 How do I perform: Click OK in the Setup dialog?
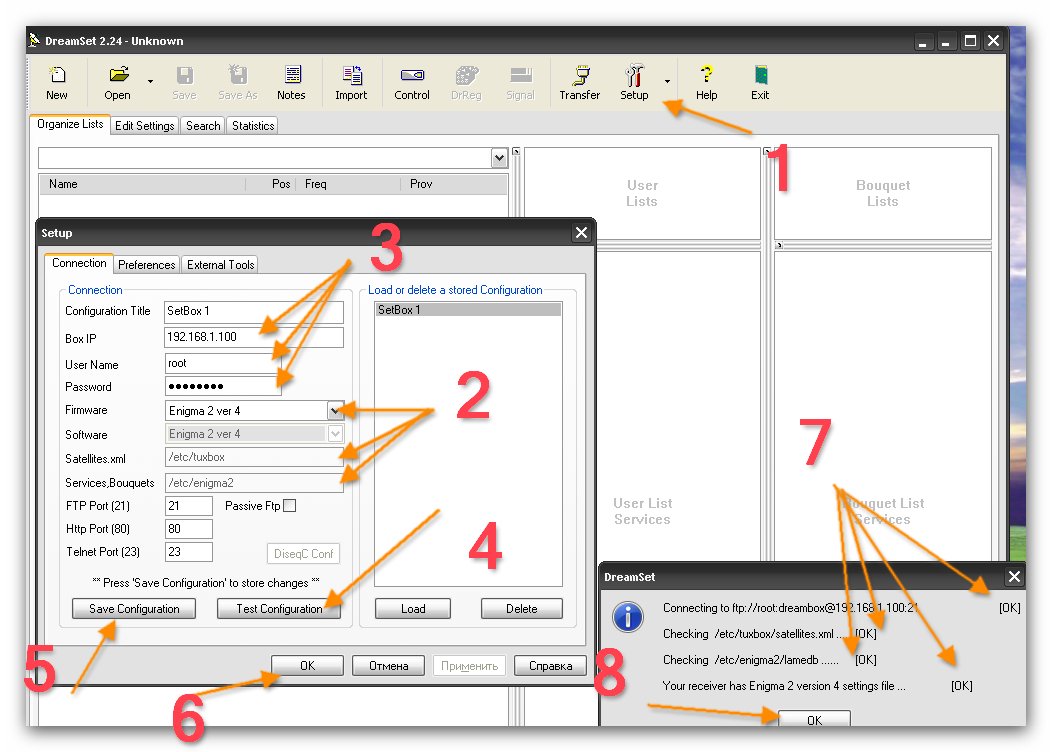(307, 665)
